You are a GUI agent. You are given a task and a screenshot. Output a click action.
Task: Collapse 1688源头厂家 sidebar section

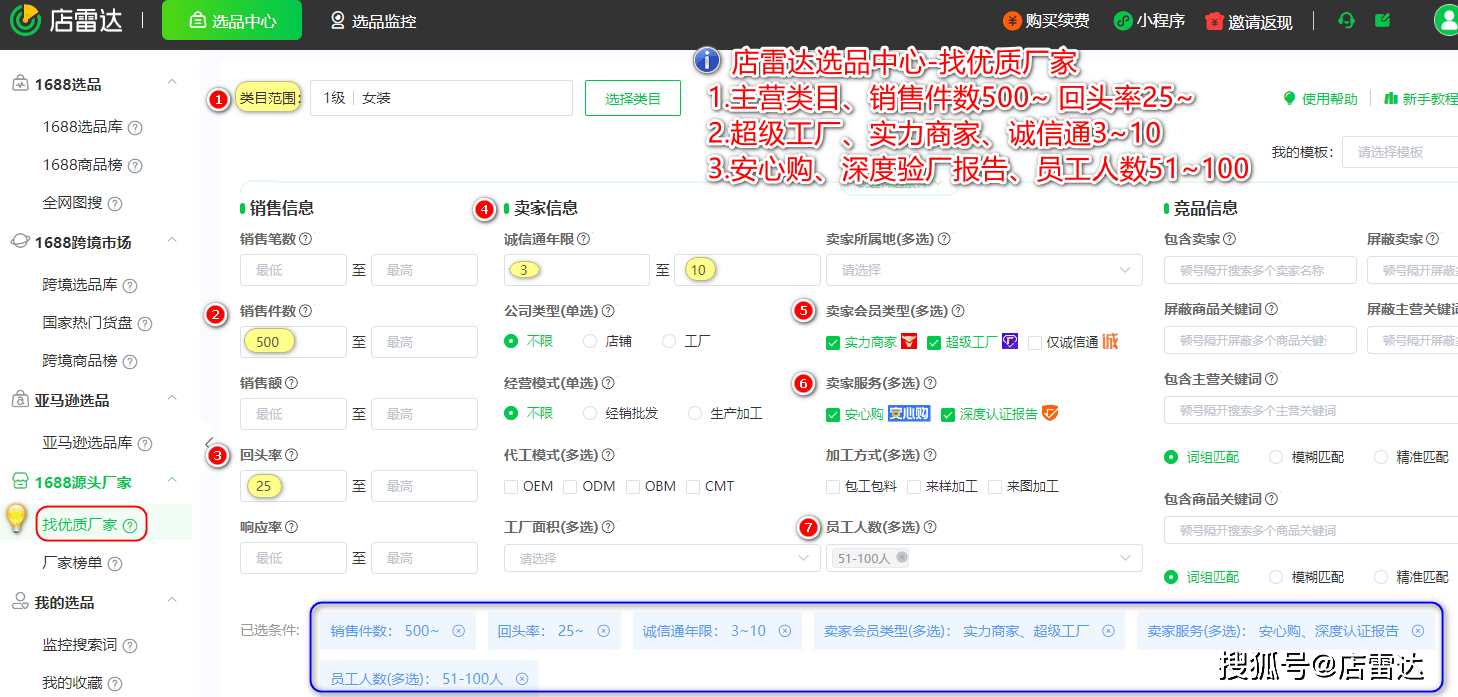172,480
